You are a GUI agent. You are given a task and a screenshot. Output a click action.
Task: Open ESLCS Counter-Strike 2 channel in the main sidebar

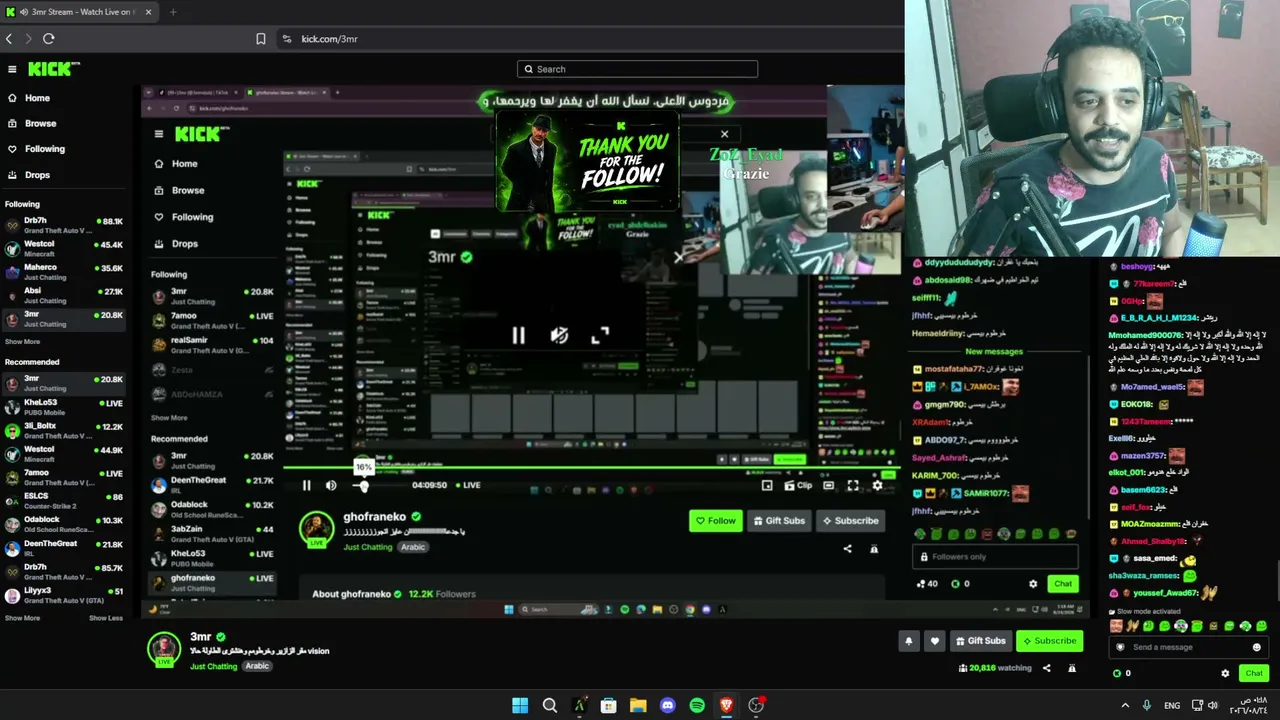(65, 501)
